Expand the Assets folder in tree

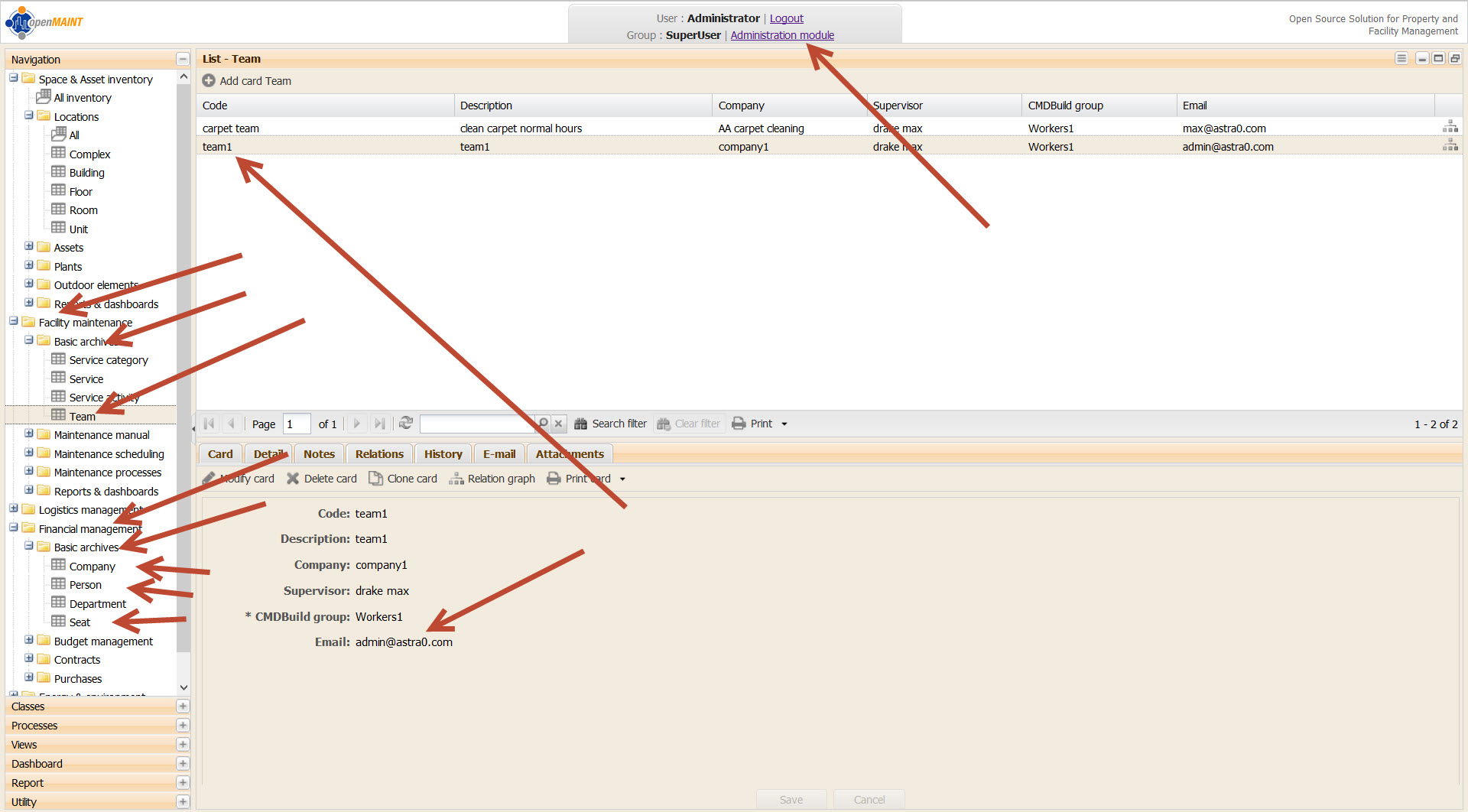[x=29, y=247]
